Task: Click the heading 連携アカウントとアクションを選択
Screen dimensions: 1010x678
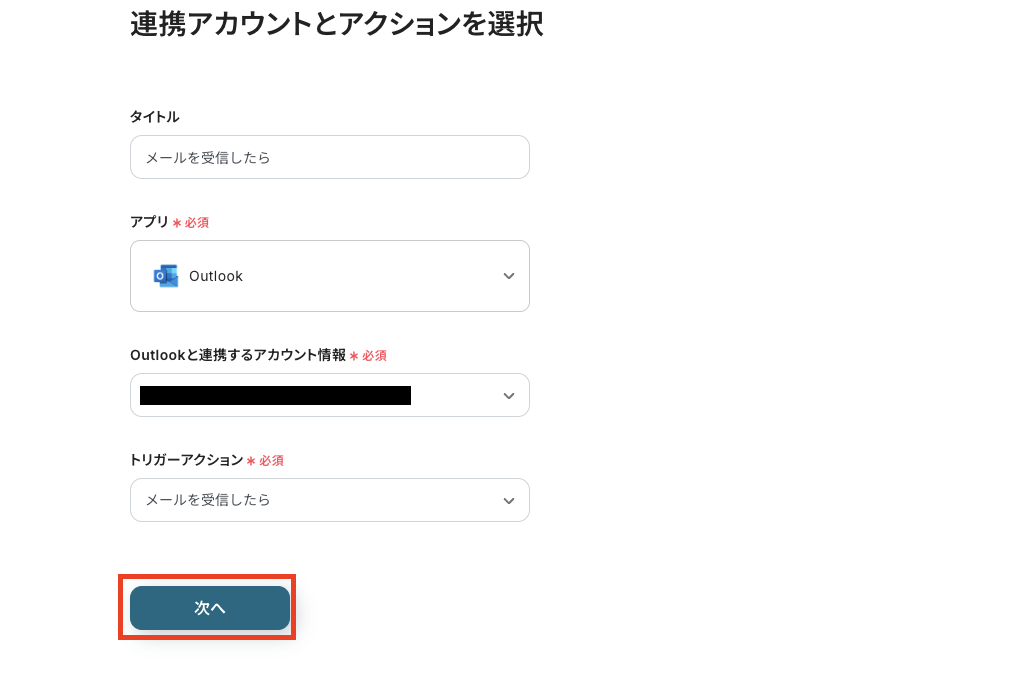Action: 335,24
